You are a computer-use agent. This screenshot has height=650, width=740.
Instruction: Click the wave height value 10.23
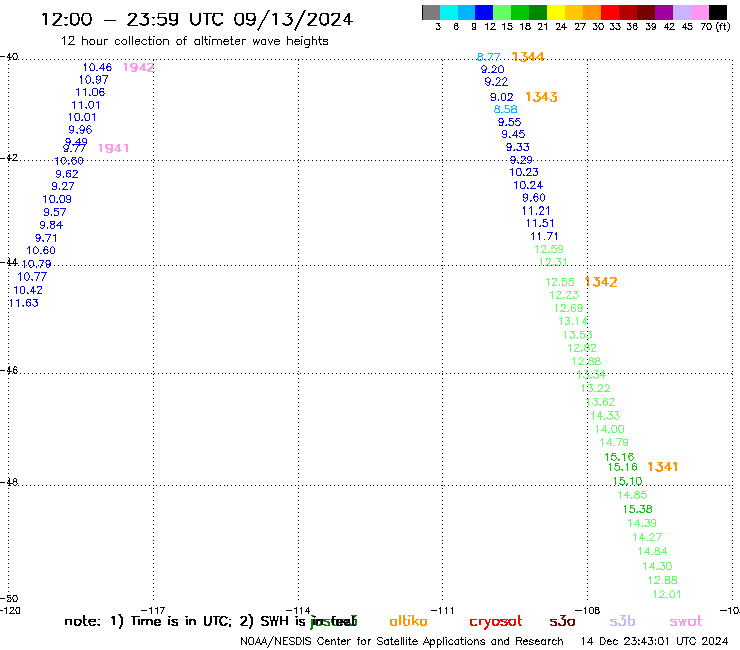pos(524,172)
